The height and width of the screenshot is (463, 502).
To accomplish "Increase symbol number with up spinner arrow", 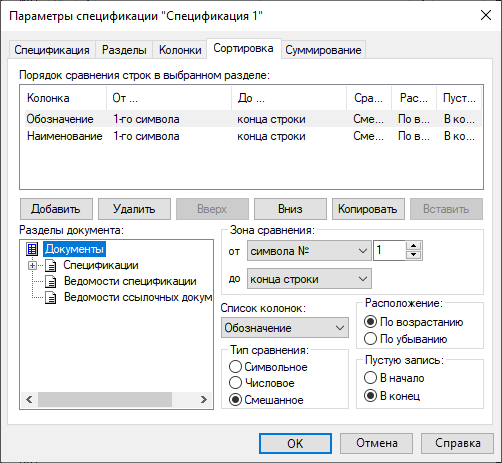I will pyautogui.click(x=414, y=246).
